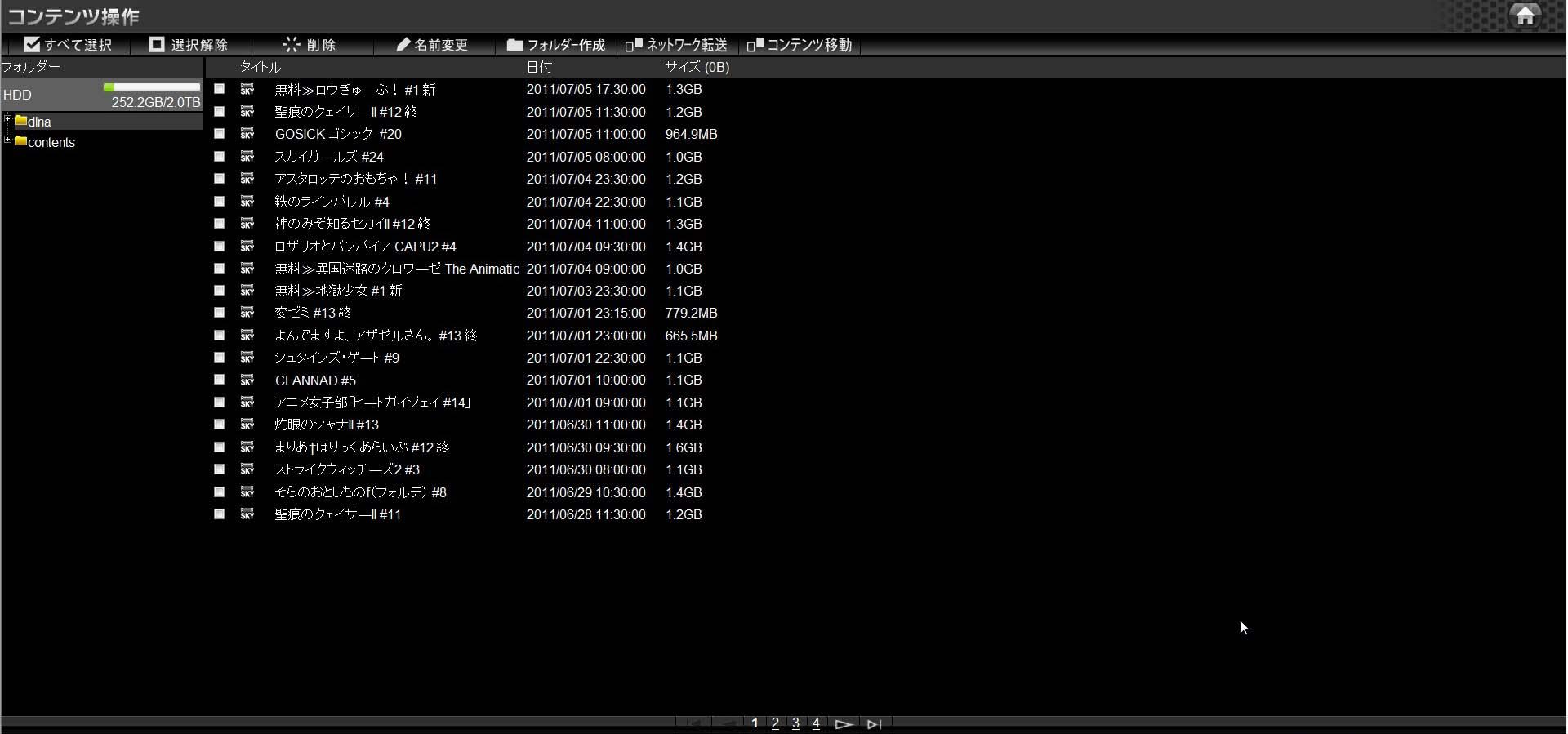Check the box for ロウきゅーぶ！ #1
The height and width of the screenshot is (734, 1568).
219,89
